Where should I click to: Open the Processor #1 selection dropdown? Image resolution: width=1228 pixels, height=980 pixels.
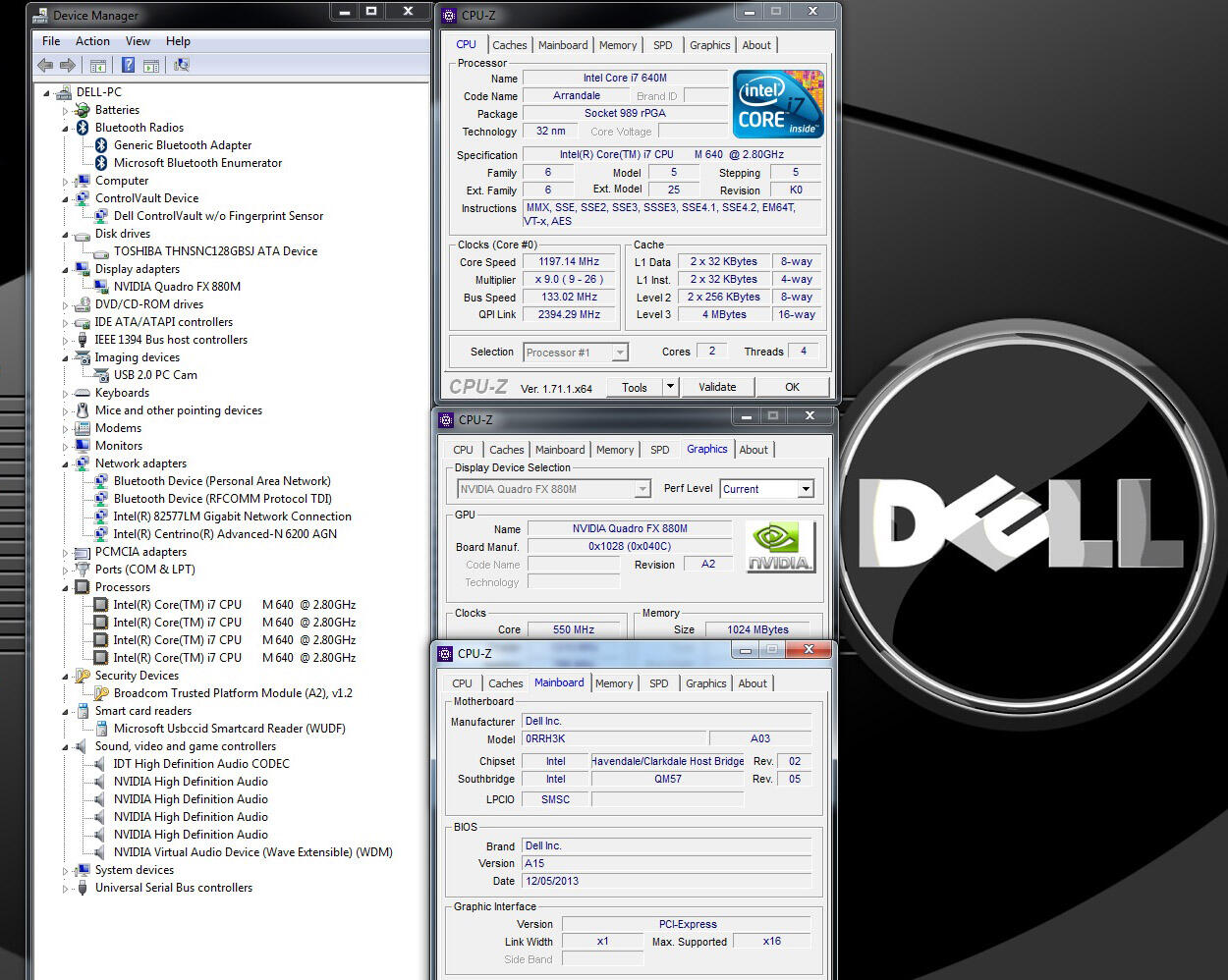tap(620, 353)
